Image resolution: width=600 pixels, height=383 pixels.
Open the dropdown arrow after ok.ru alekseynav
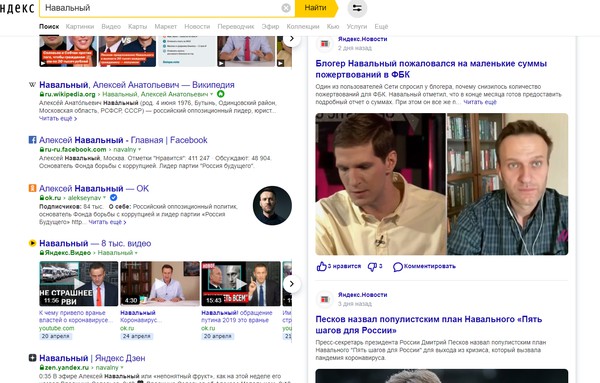tap(104, 198)
